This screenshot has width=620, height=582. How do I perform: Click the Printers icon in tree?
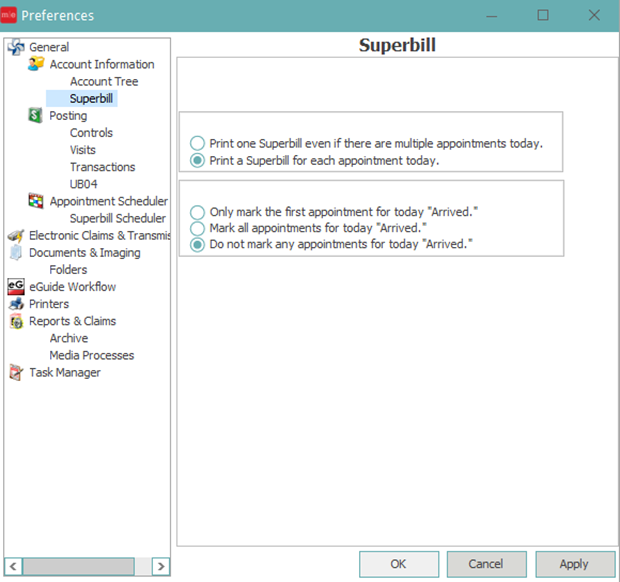click(x=15, y=304)
